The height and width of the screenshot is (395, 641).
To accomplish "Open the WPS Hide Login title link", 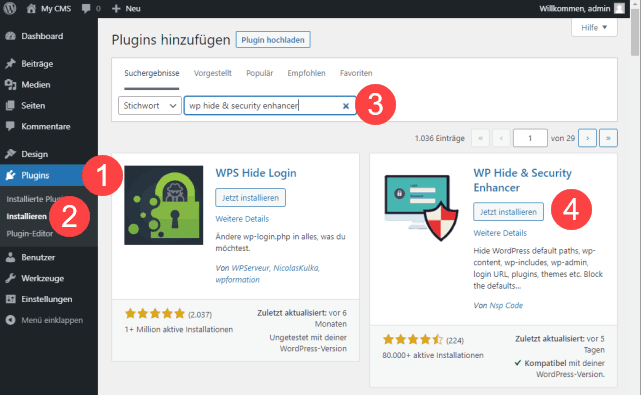I will (256, 173).
